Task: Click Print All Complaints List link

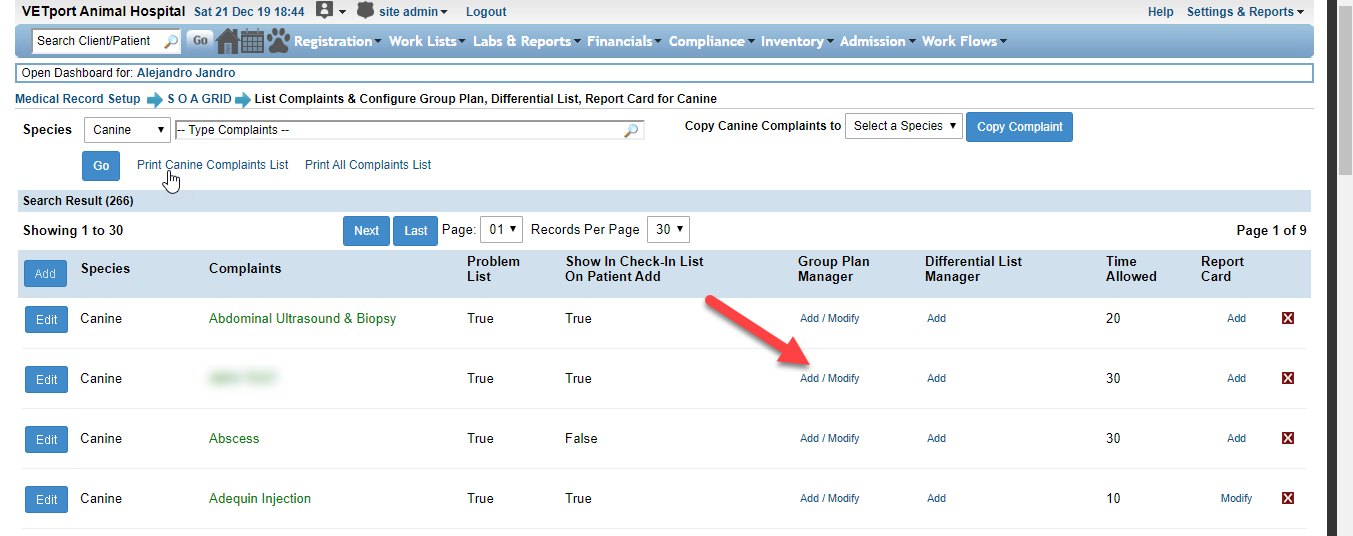Action: [368, 165]
